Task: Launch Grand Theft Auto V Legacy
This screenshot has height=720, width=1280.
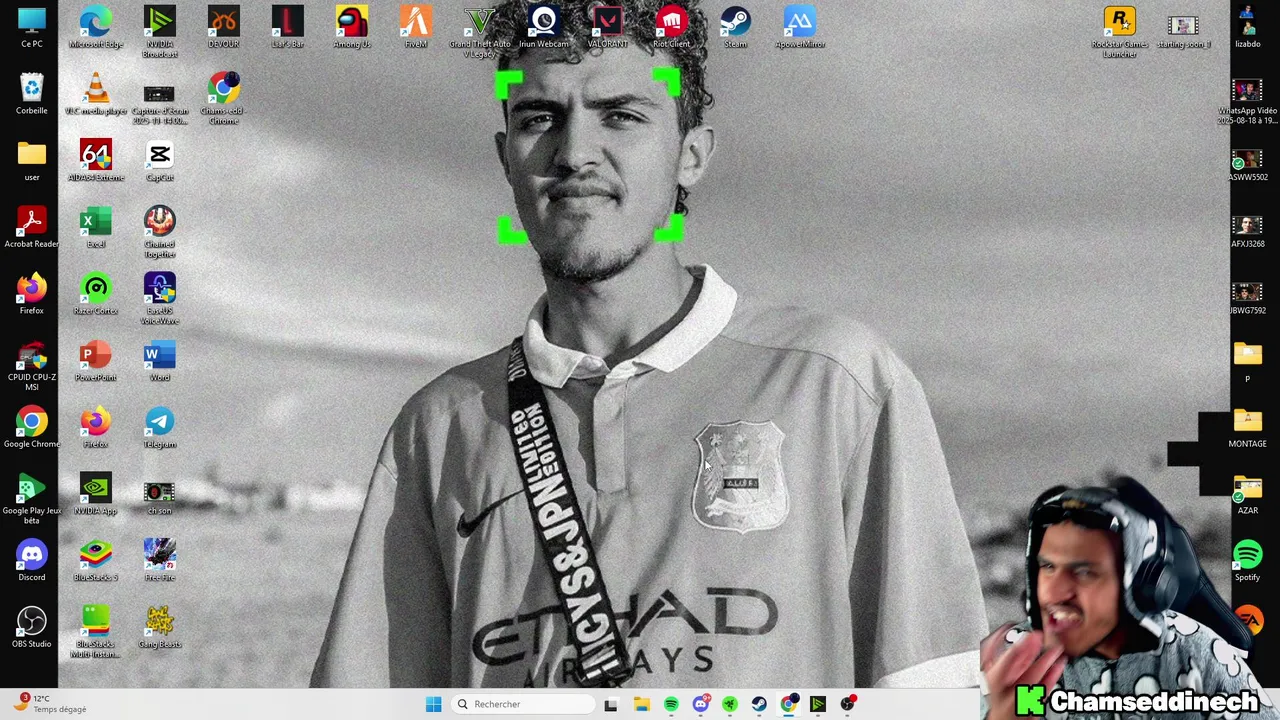Action: point(480,31)
